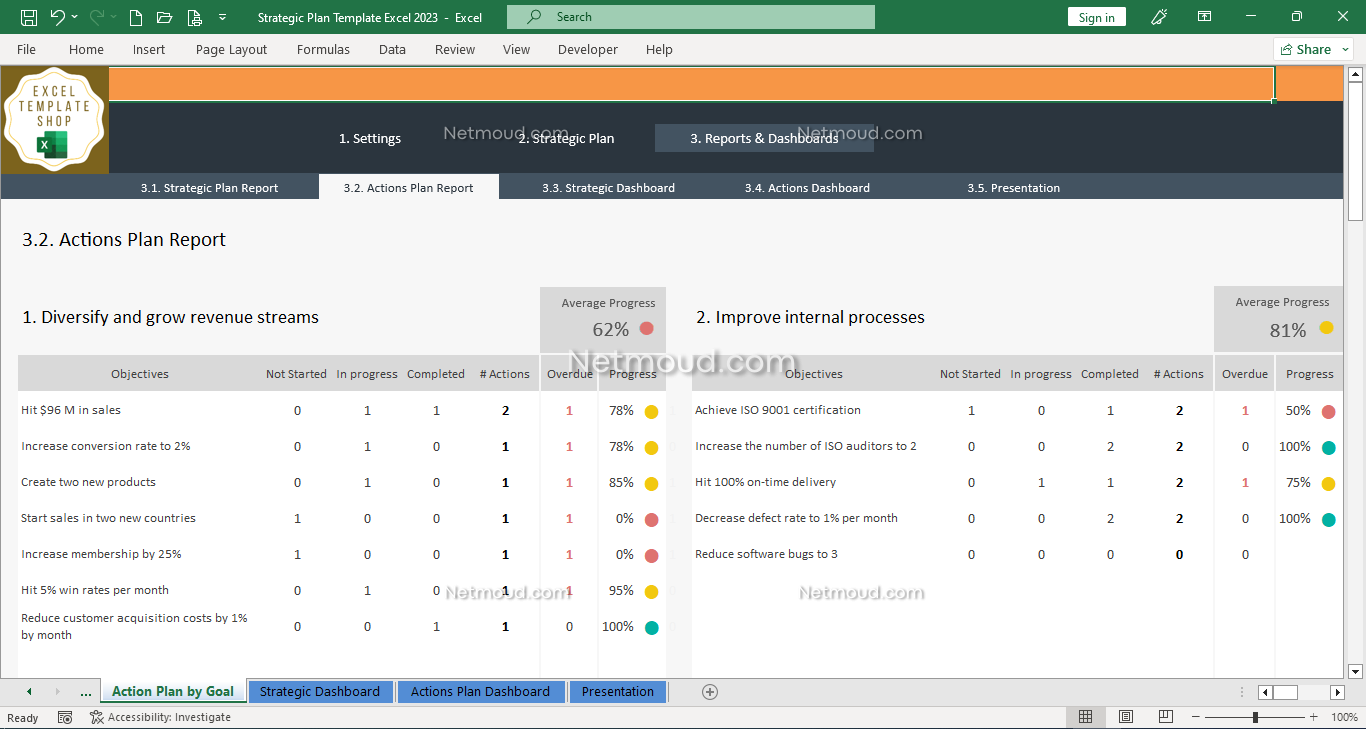Open the View ribbon tab
1366x729 pixels.
click(517, 49)
